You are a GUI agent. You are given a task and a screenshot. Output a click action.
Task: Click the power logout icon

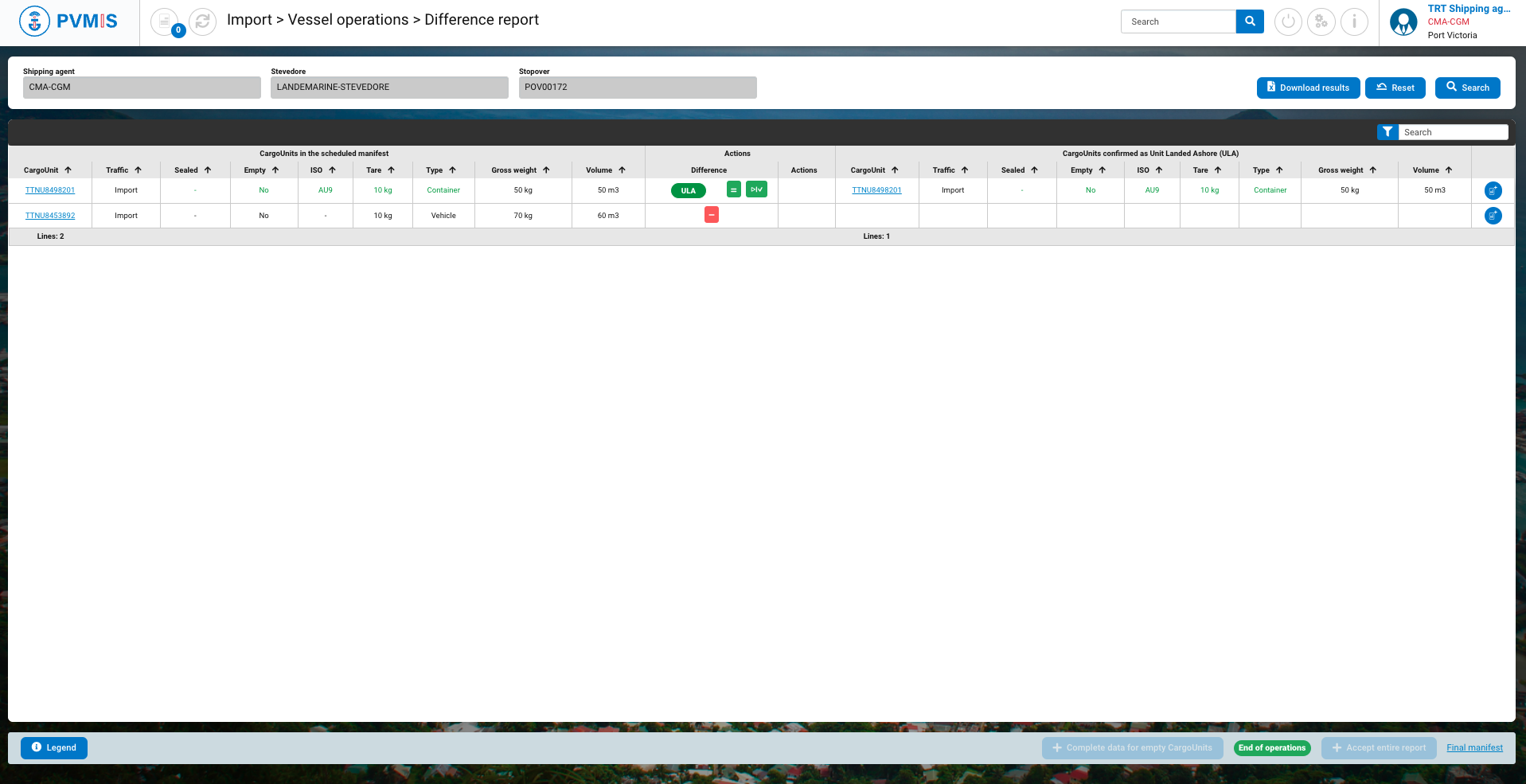click(x=1288, y=21)
